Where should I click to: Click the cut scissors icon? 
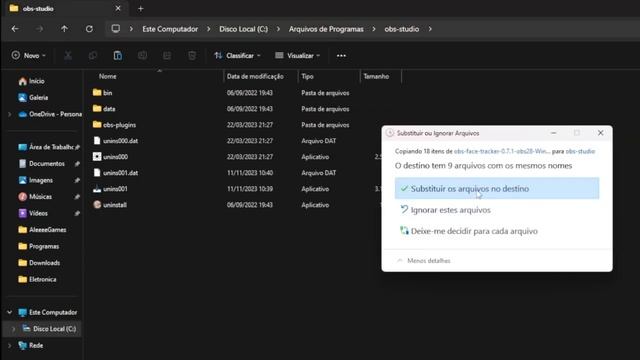click(68, 56)
